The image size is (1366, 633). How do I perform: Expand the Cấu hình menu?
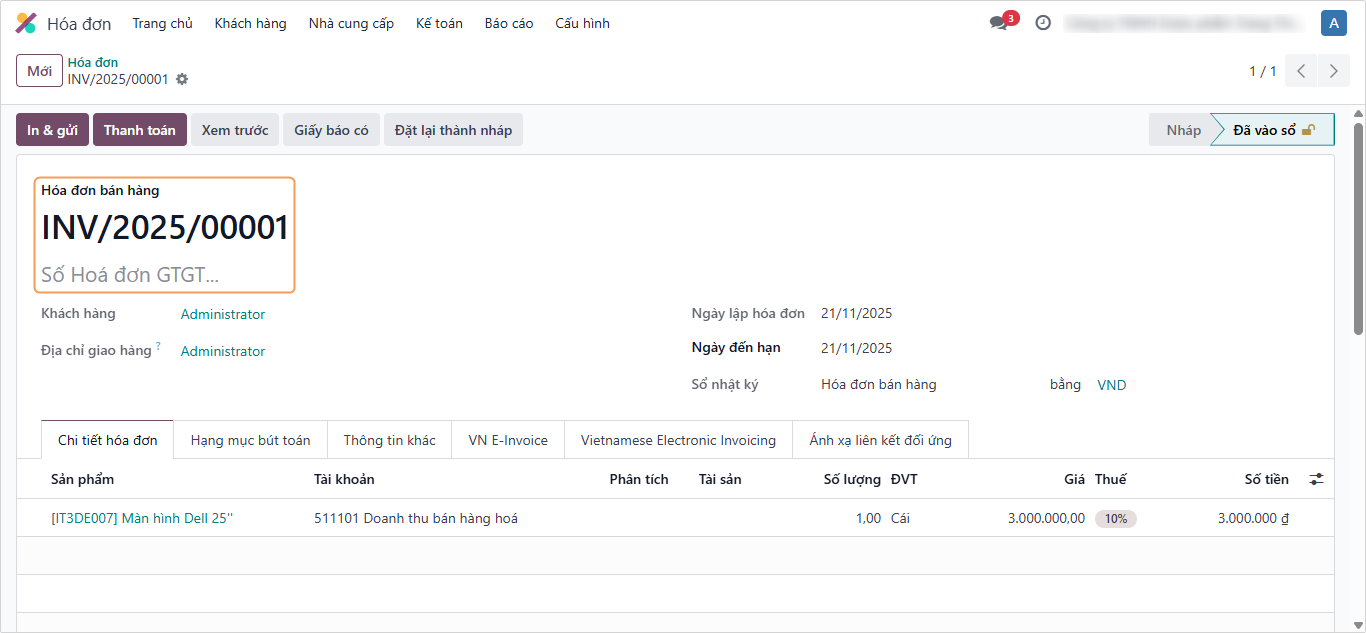[582, 23]
